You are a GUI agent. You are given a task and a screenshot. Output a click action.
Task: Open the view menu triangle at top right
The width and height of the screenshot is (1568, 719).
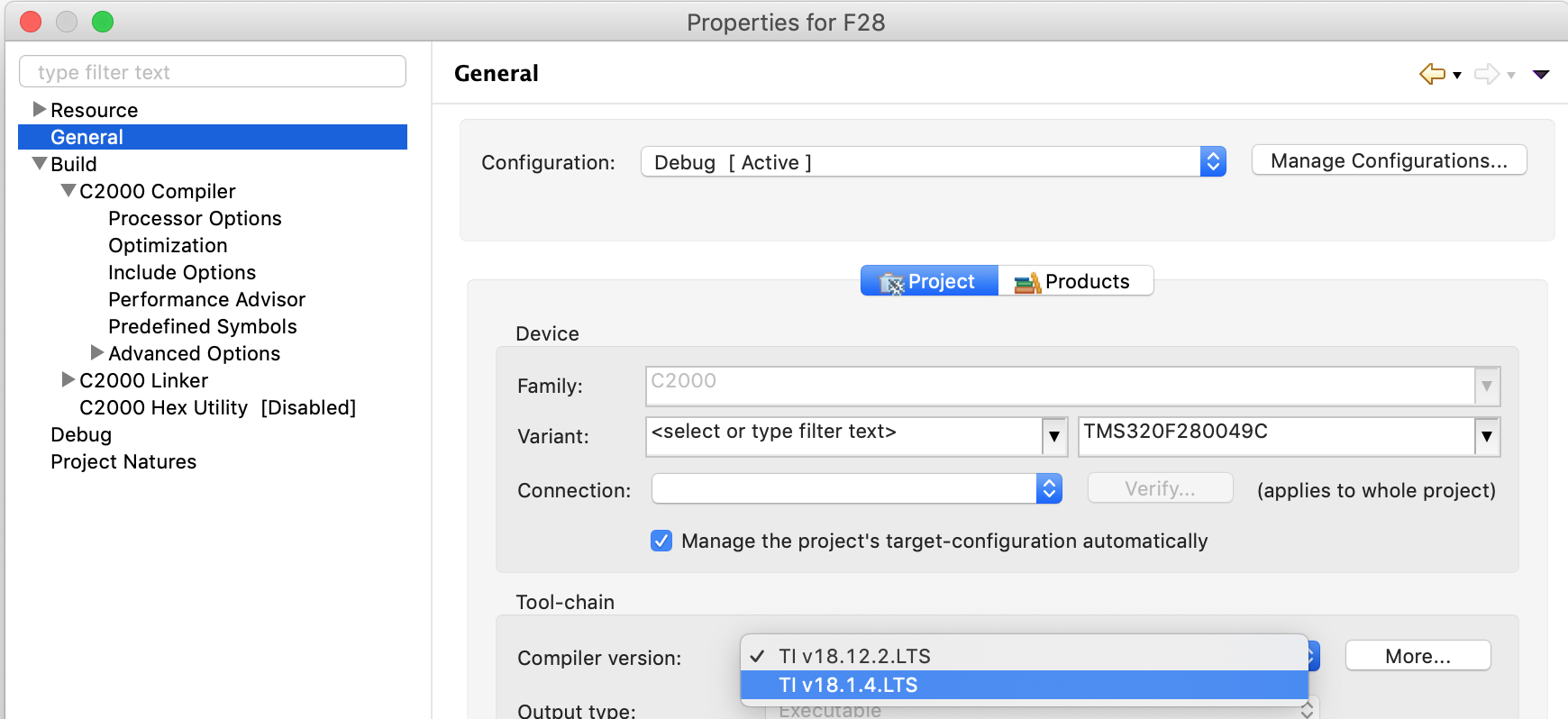point(1541,75)
